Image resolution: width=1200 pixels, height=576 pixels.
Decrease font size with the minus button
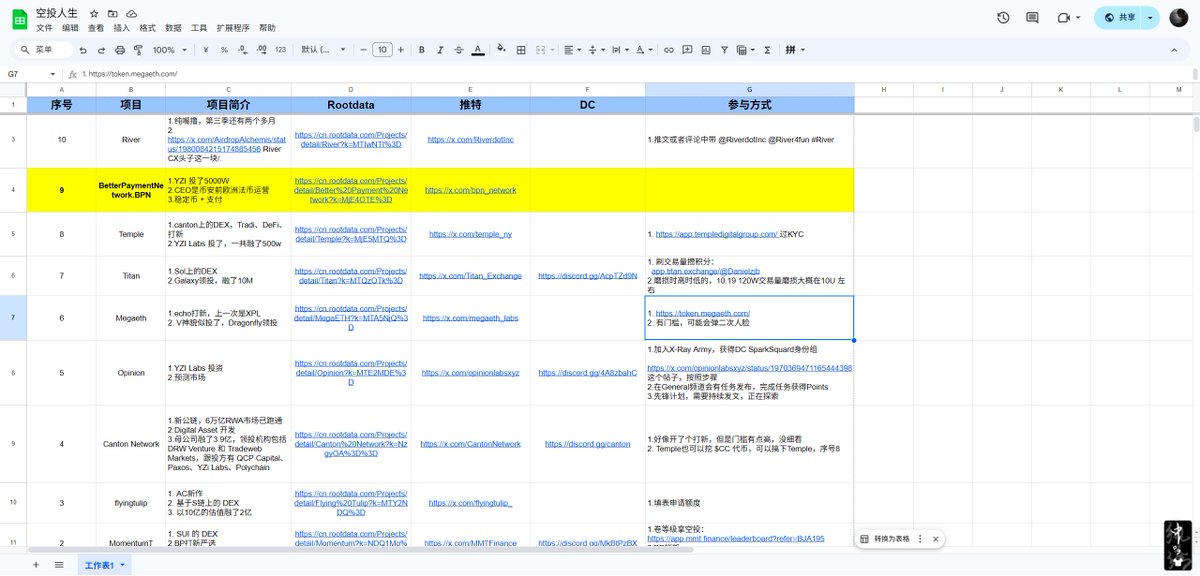362,49
